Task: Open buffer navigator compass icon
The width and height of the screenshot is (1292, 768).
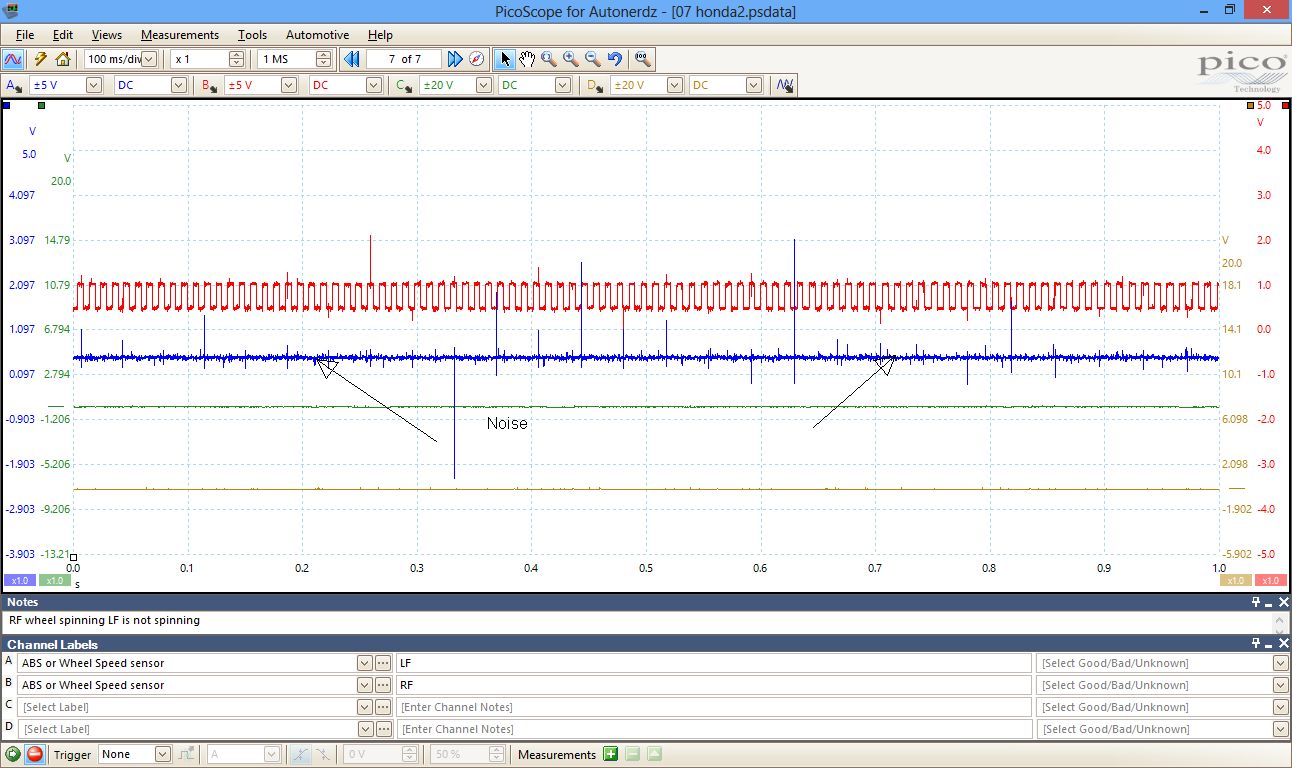Action: (477, 59)
